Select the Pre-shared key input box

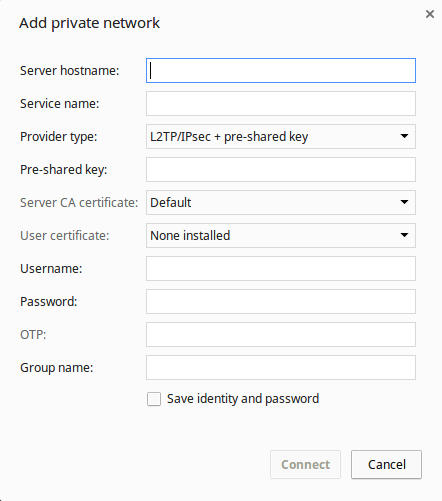pos(281,170)
